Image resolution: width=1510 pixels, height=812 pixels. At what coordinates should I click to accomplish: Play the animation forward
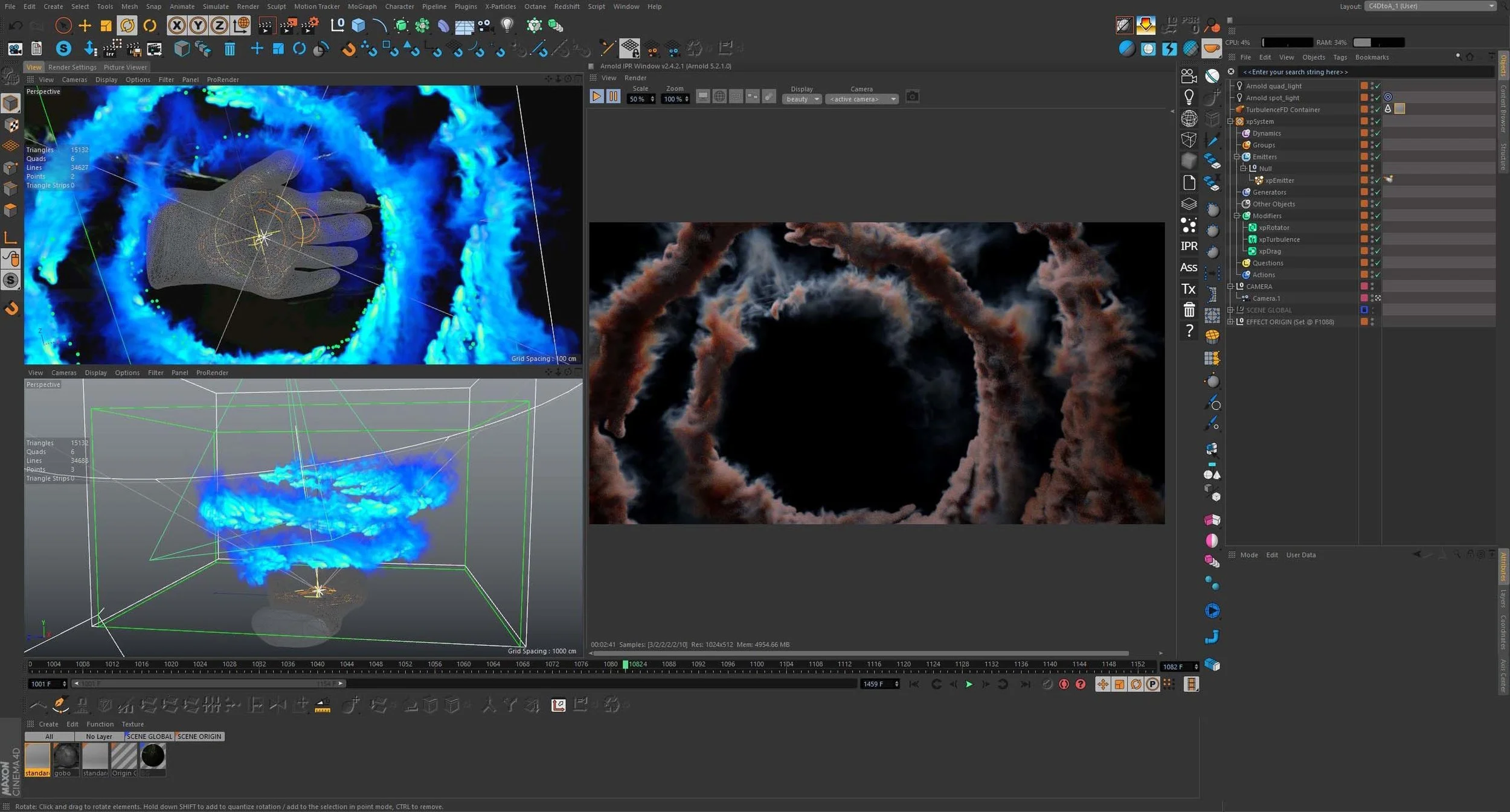(969, 684)
